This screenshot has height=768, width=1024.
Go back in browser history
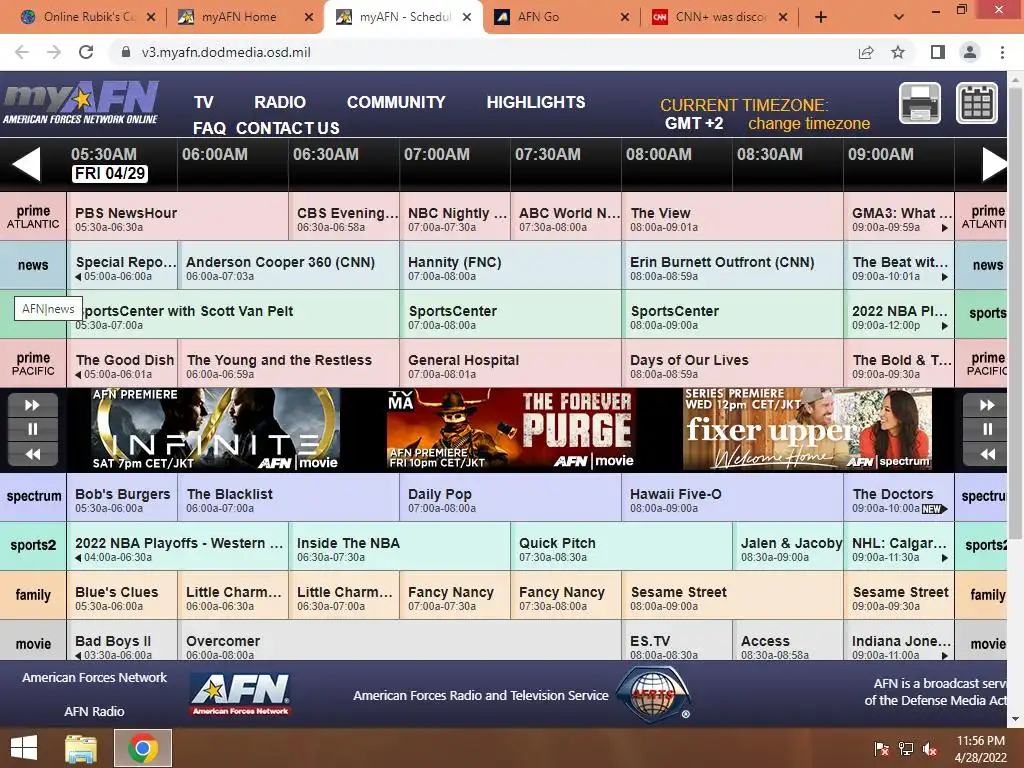(22, 52)
